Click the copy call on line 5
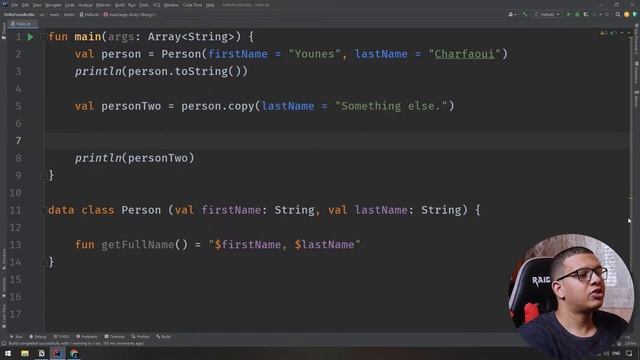Viewport: 640px width, 360px height. click(x=241, y=106)
